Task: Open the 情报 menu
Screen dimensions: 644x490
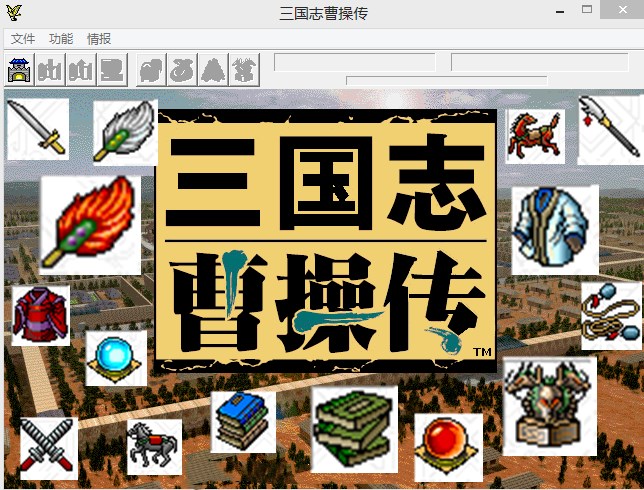Action: (99, 39)
